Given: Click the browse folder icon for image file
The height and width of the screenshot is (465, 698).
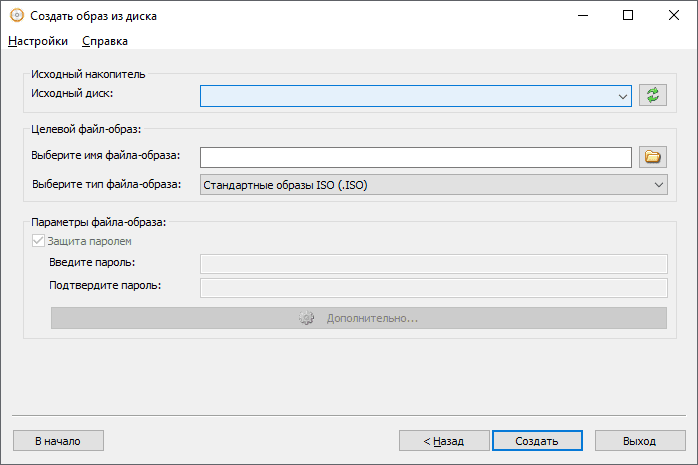Looking at the screenshot, I should pyautogui.click(x=653, y=157).
